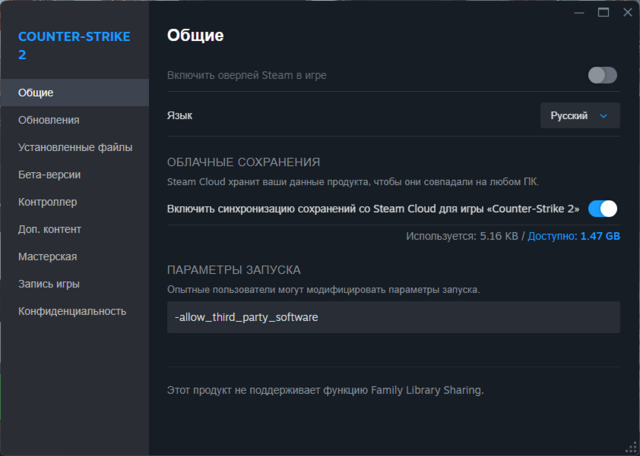Disable Steam Cloud save synchronization
Screen dimensions: 640x456
tap(602, 208)
